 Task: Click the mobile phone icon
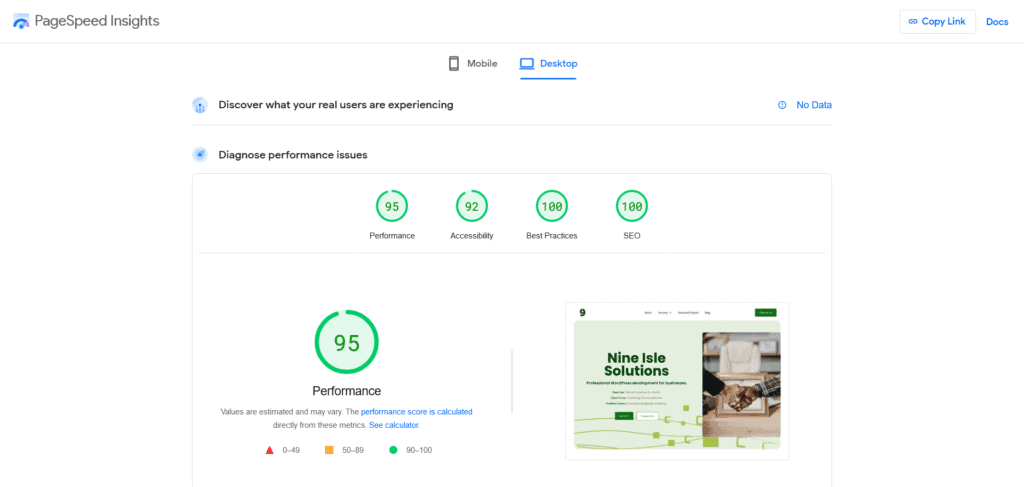pyautogui.click(x=454, y=63)
